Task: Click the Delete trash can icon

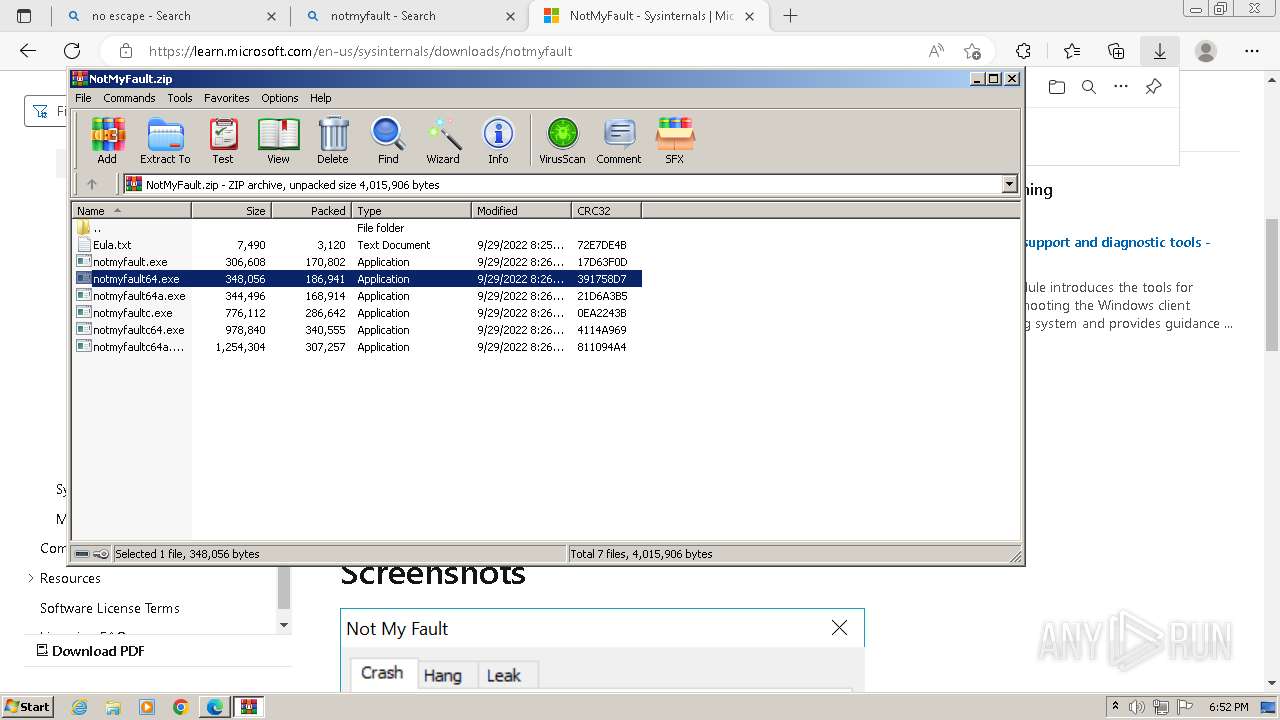Action: 333,141
